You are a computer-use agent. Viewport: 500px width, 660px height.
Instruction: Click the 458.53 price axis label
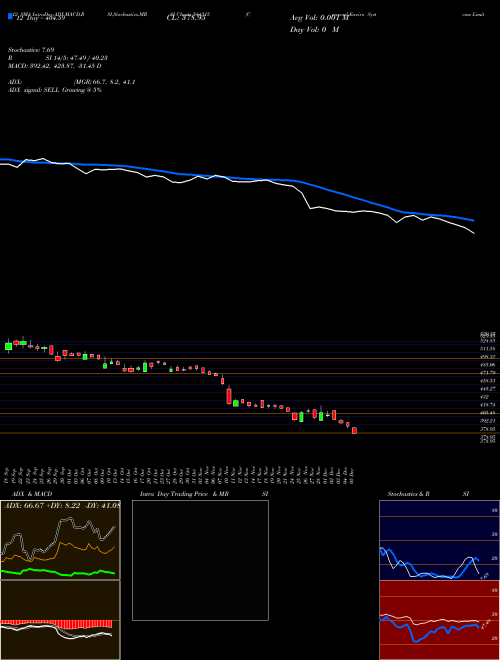[488, 381]
